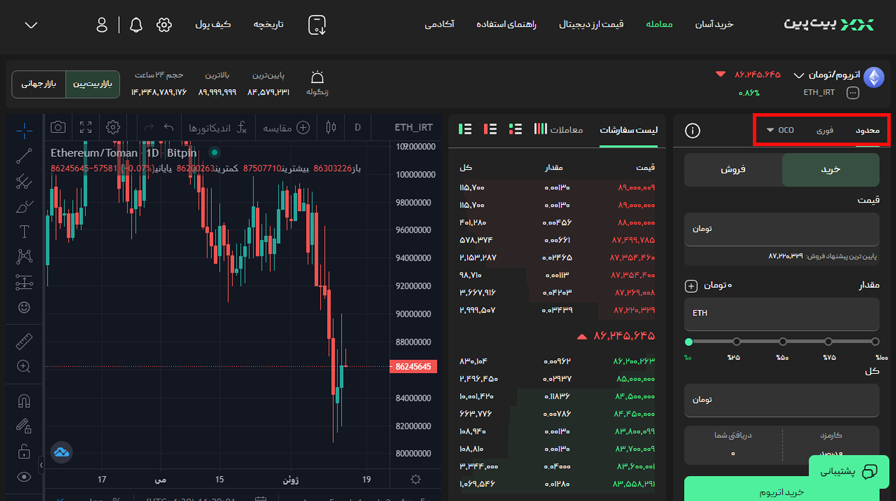Select the pattern drawing tool

[24, 256]
